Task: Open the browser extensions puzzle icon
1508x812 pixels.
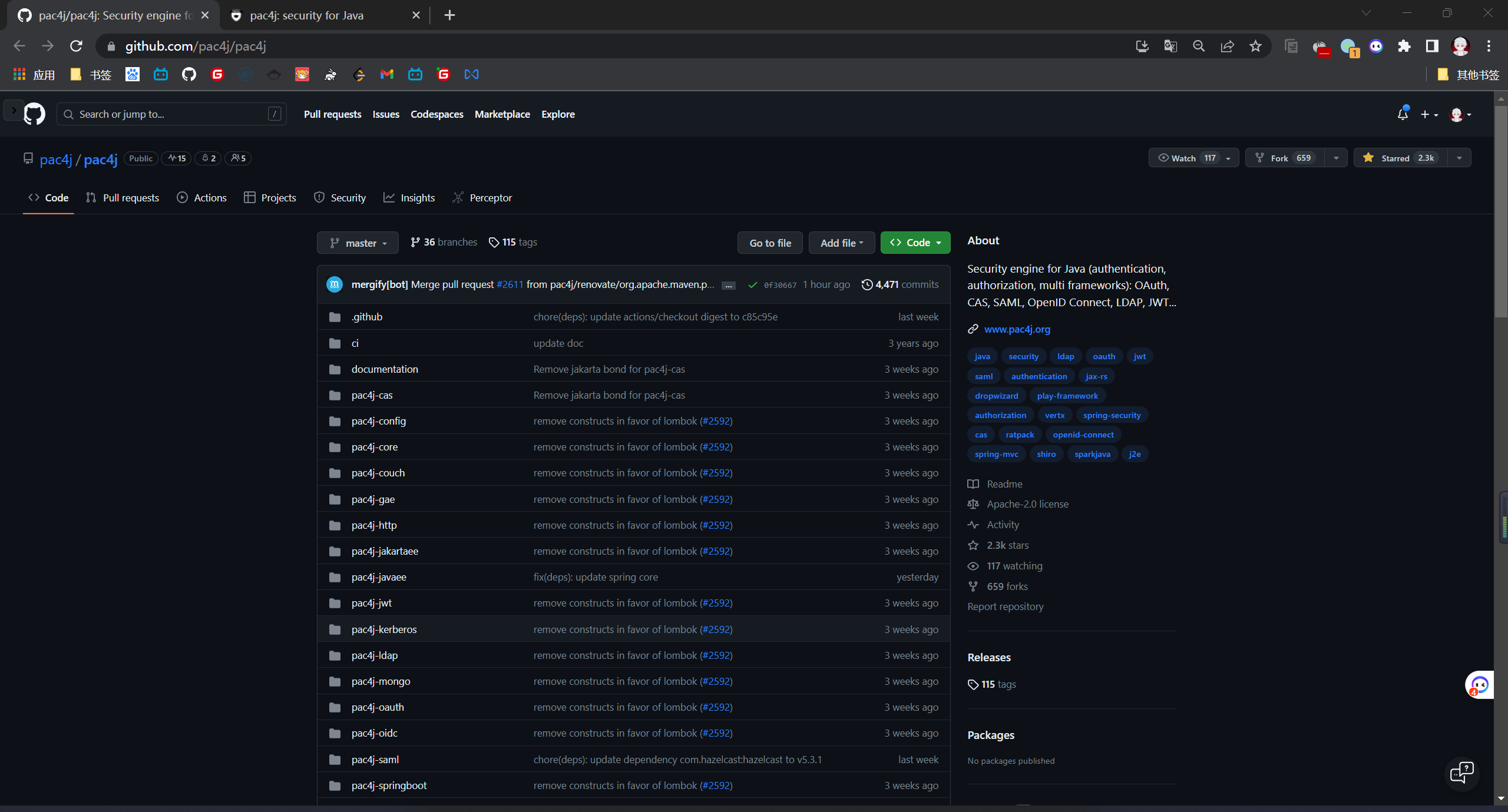Action: (x=1404, y=46)
